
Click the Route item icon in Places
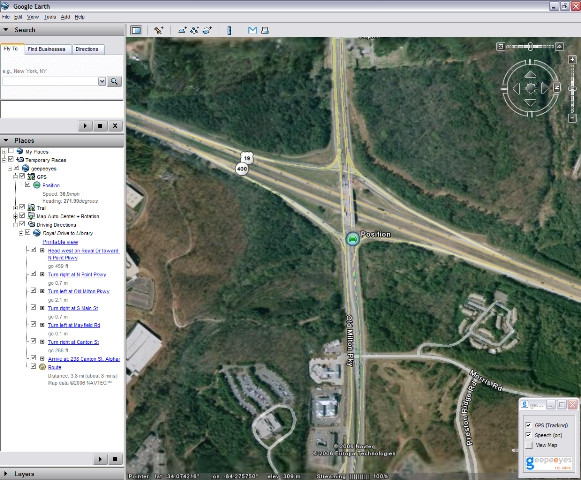tap(42, 367)
